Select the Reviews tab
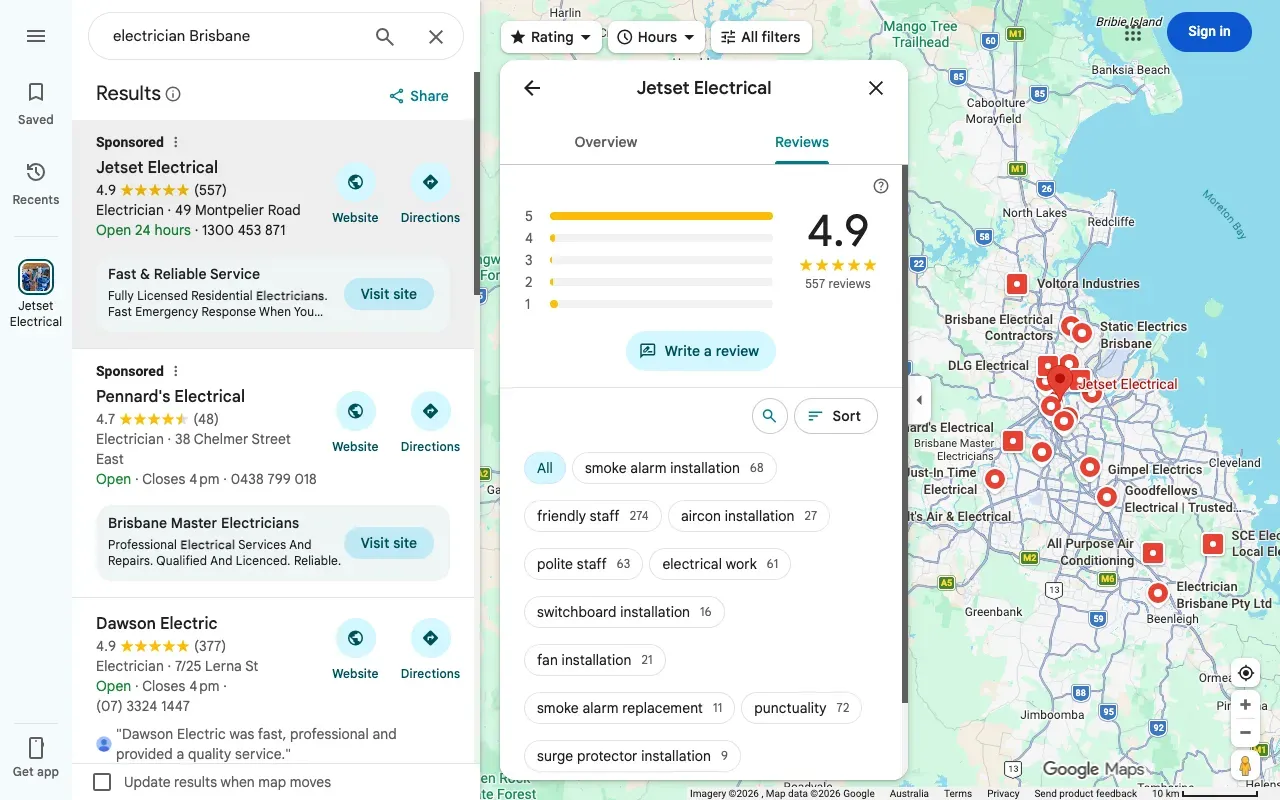Image resolution: width=1280 pixels, height=800 pixels. click(x=802, y=142)
